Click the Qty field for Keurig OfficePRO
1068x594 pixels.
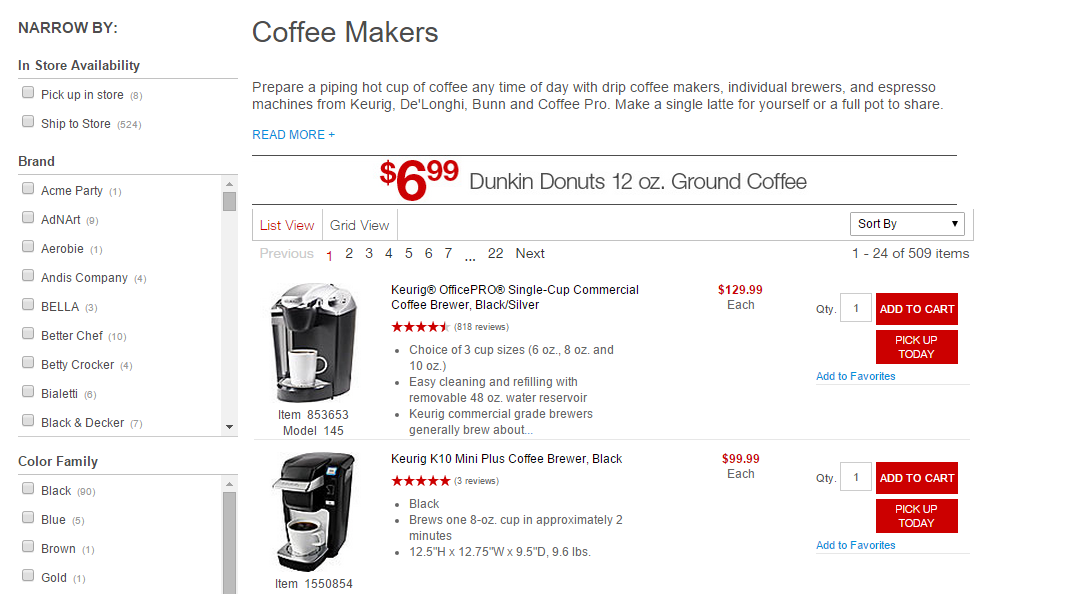856,308
